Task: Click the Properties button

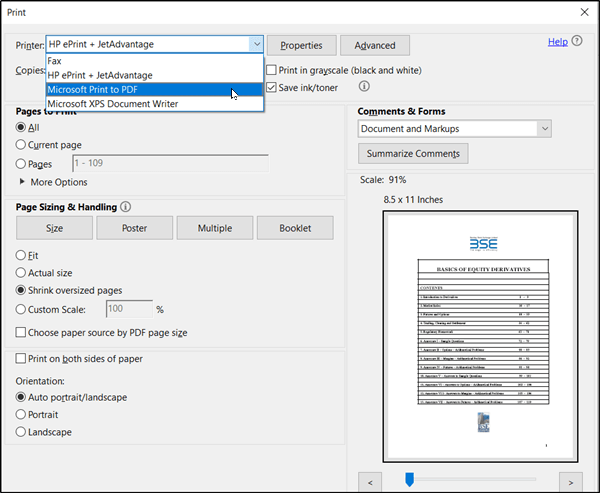Action: [302, 46]
